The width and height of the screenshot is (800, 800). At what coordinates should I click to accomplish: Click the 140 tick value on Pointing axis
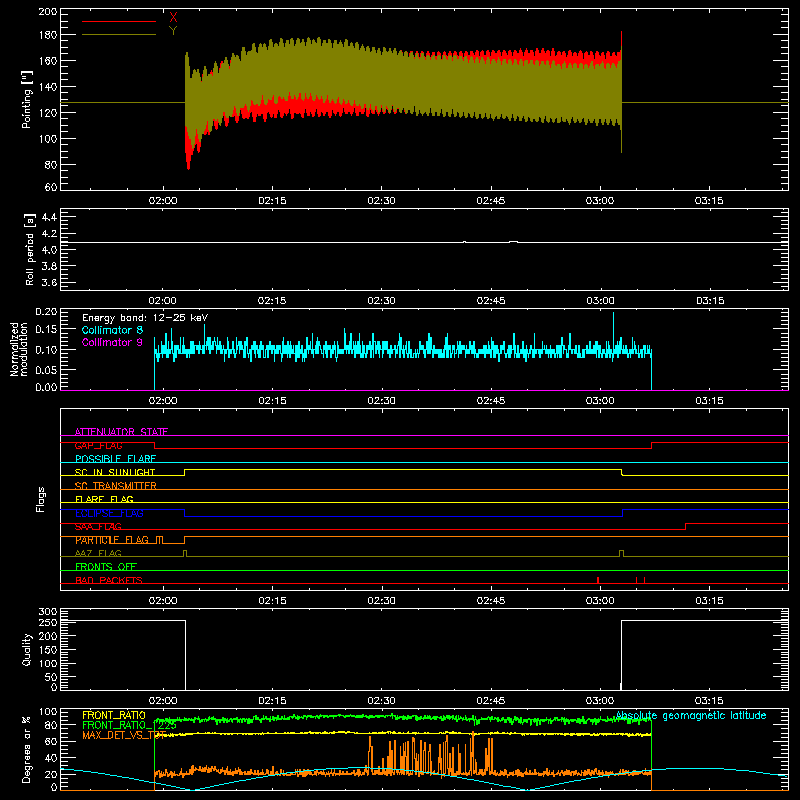tap(47, 87)
